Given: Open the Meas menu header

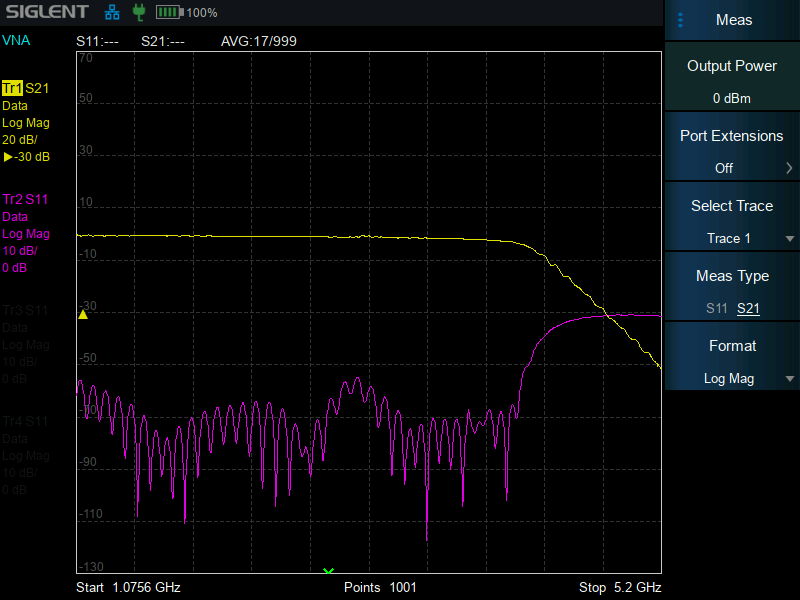Looking at the screenshot, I should click(x=733, y=20).
